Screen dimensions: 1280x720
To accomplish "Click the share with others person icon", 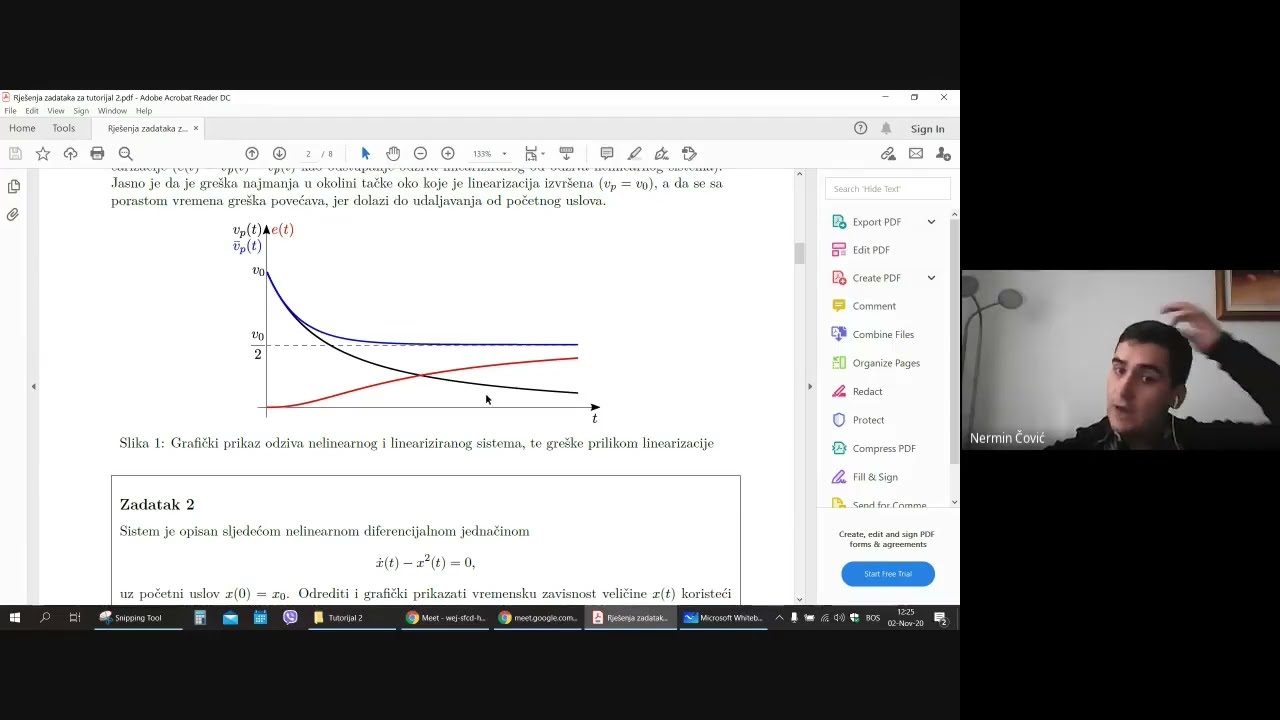I will [x=943, y=153].
